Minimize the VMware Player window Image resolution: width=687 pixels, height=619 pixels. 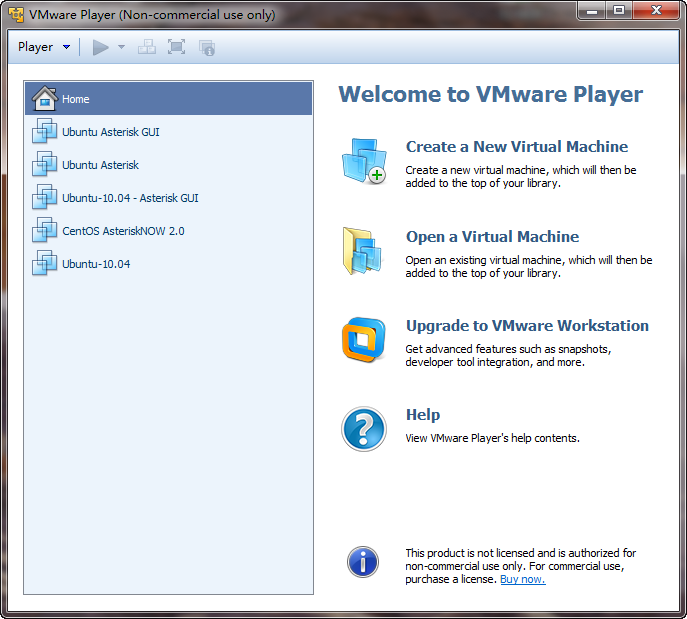tap(592, 11)
